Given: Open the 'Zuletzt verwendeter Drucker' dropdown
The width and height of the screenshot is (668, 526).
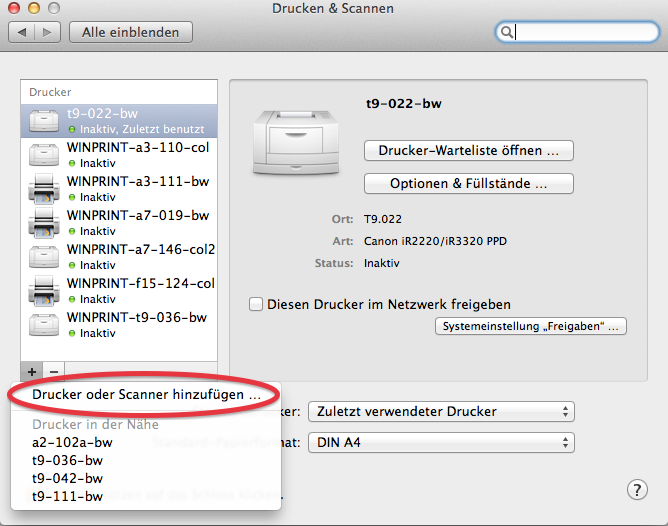Looking at the screenshot, I should [x=441, y=411].
